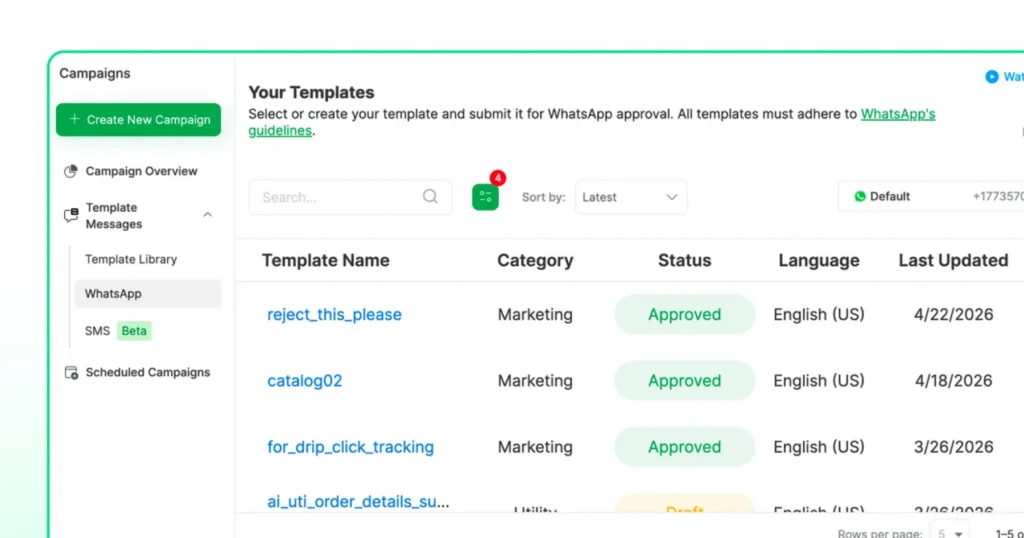The width and height of the screenshot is (1024, 538).
Task: Select the WhatsApp submenu item
Action: (148, 294)
